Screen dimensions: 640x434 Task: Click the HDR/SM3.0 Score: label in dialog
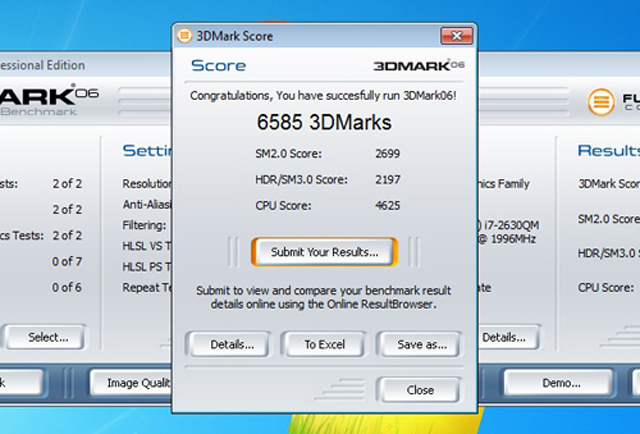[301, 180]
